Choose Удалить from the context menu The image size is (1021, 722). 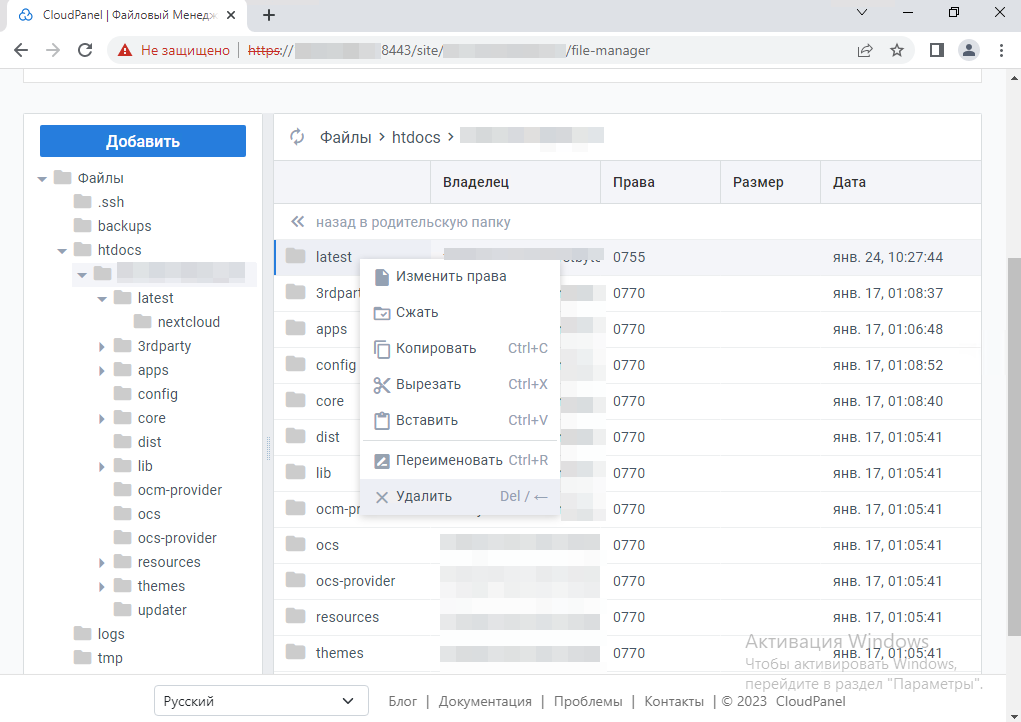pos(424,497)
